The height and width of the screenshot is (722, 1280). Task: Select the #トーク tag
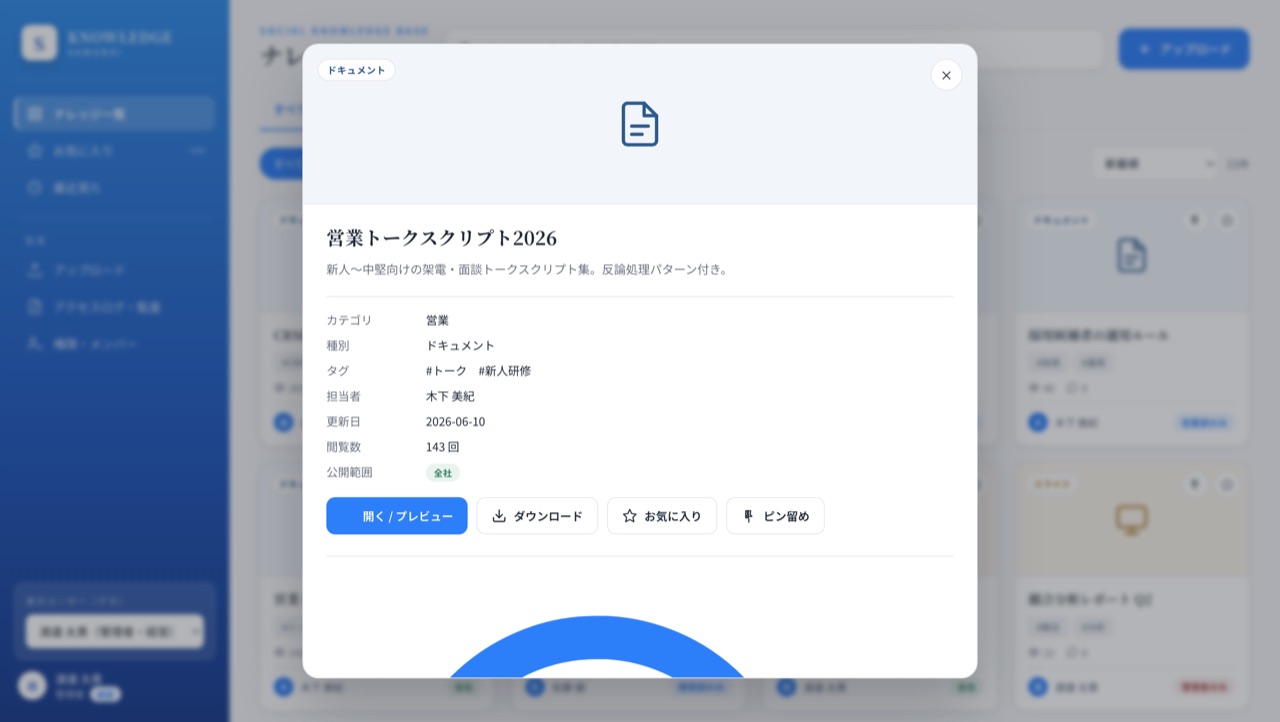pyautogui.click(x=446, y=371)
